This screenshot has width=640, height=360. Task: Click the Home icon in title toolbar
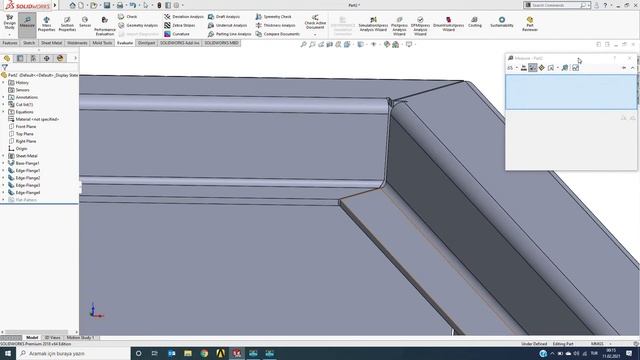(x=72, y=5)
